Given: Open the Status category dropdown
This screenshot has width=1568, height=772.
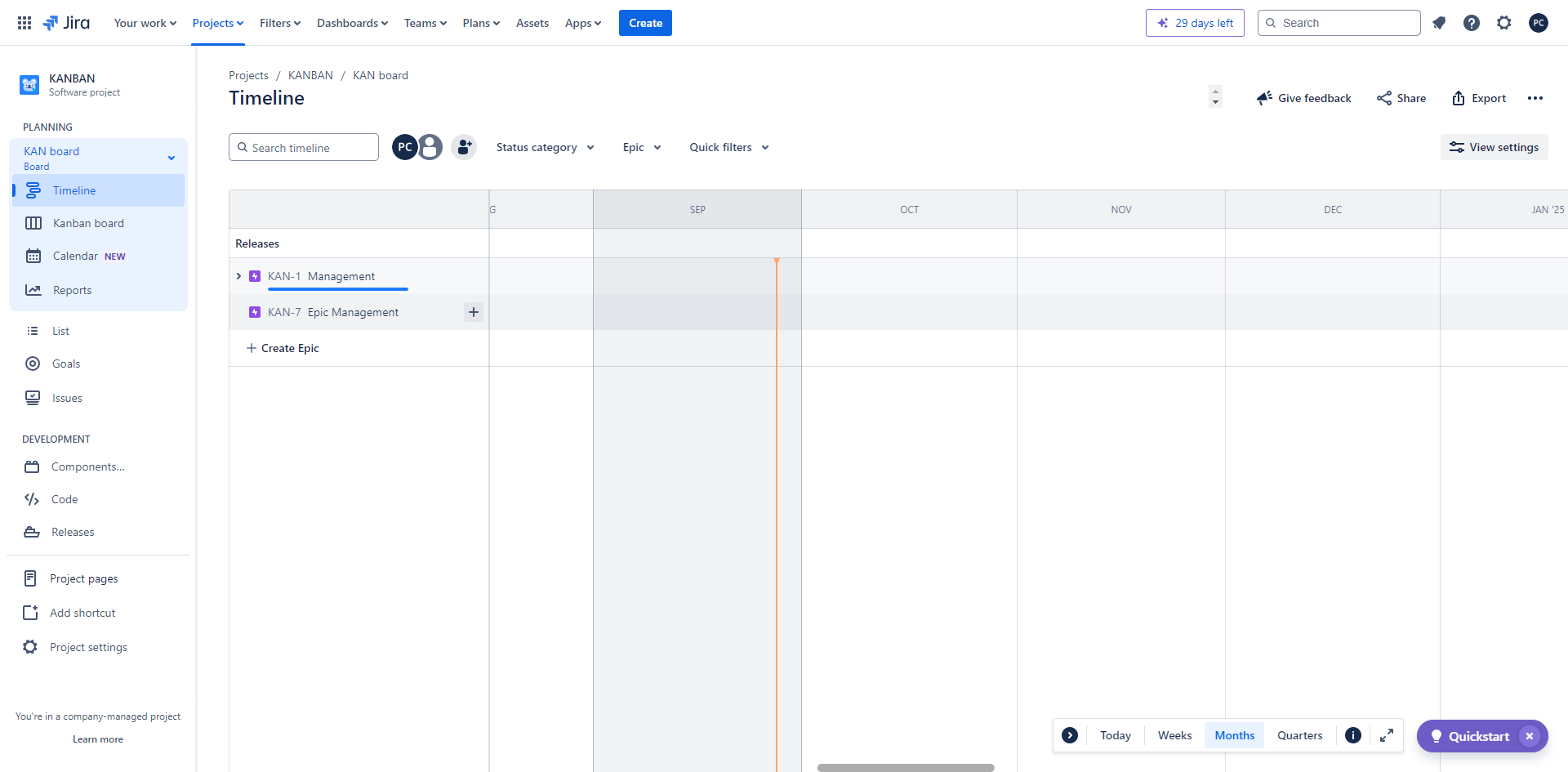Looking at the screenshot, I should (545, 147).
